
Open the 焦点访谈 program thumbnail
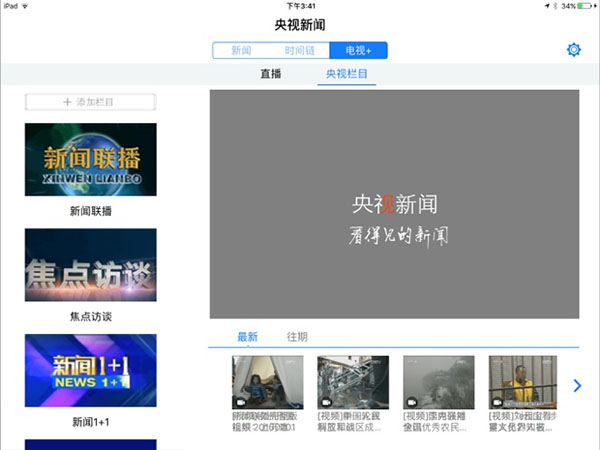(91, 265)
